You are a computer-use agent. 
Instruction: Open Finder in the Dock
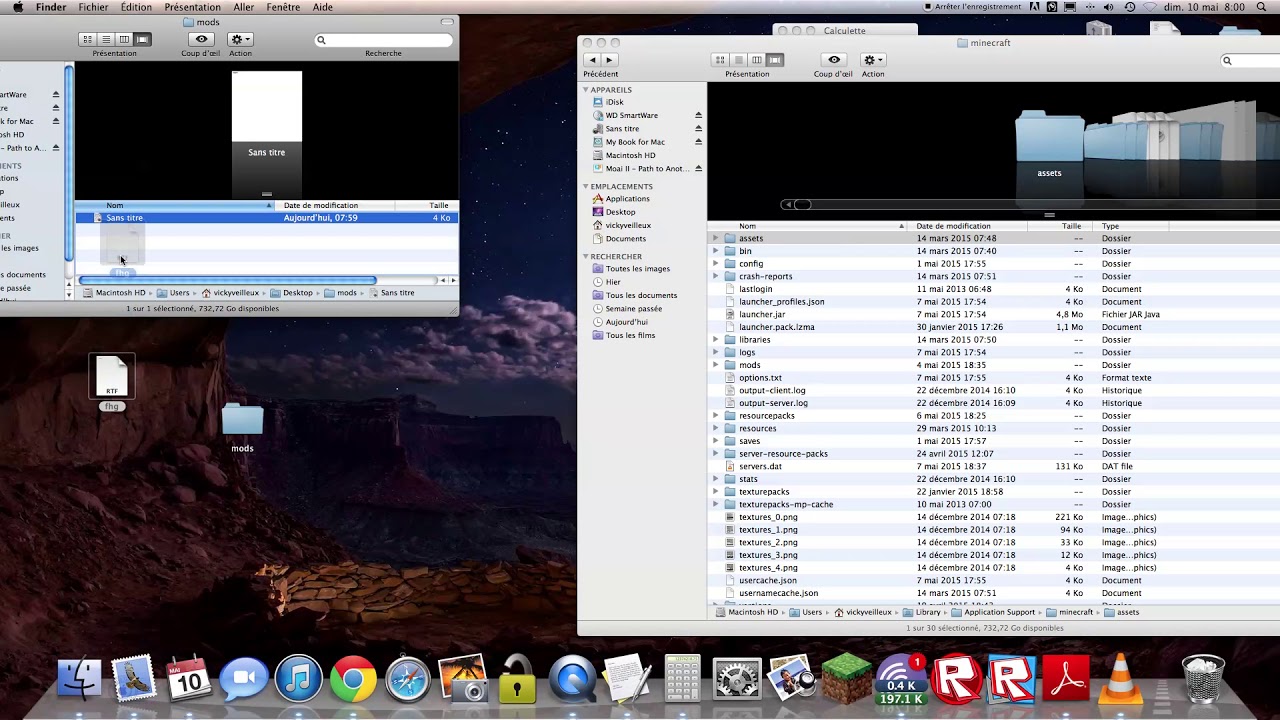[x=79, y=679]
